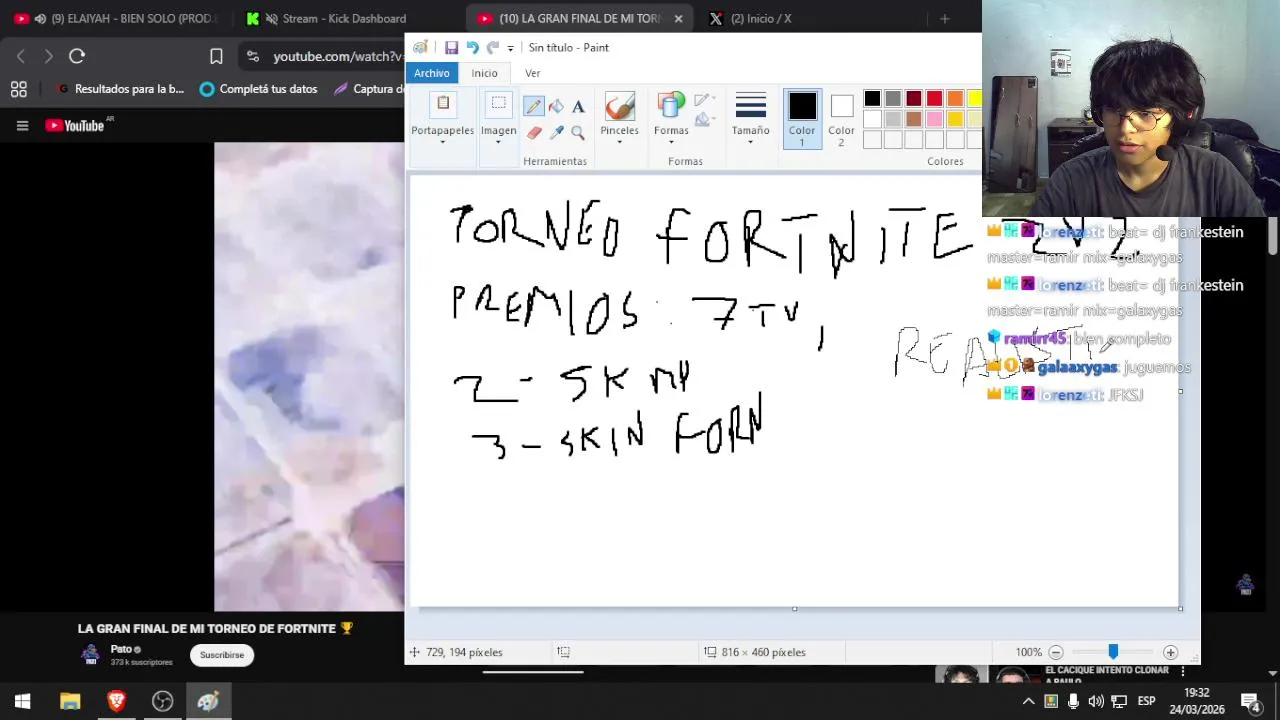Viewport: 1280px width, 720px height.
Task: Click the 729, 194 píxeles cursor position text
Action: (x=464, y=652)
